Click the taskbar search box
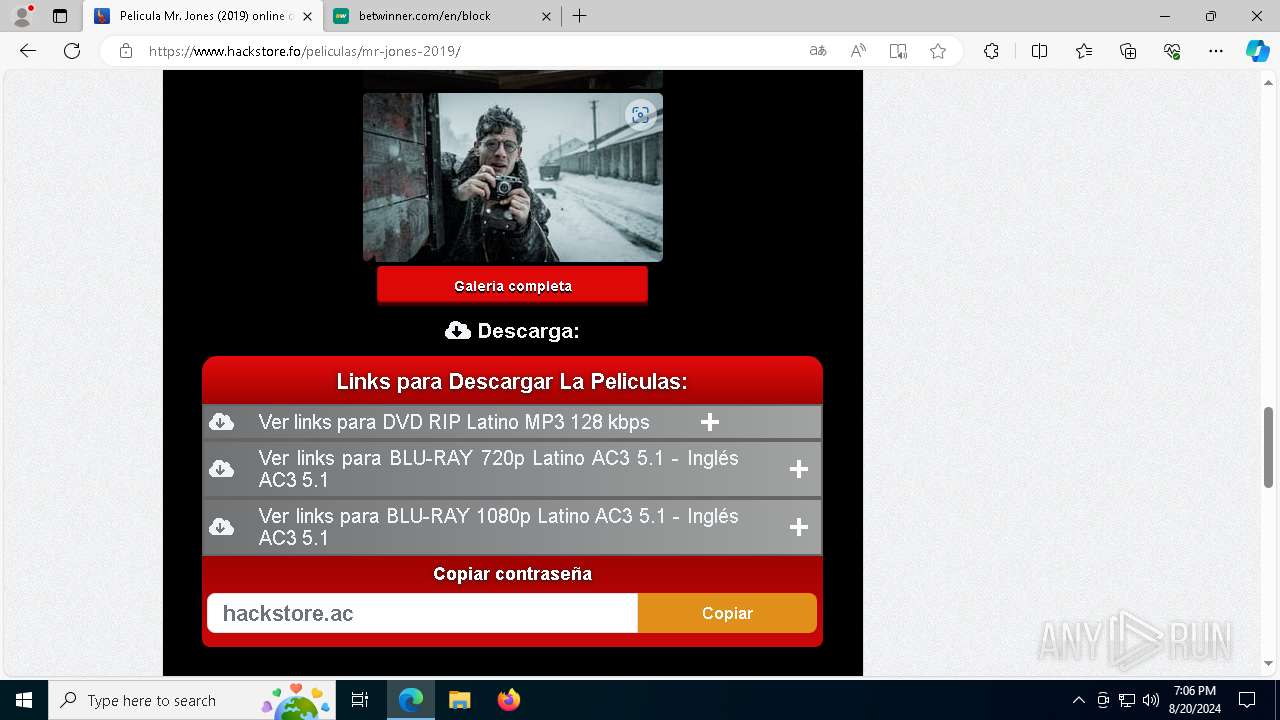This screenshot has height=720, width=1280. (x=192, y=700)
